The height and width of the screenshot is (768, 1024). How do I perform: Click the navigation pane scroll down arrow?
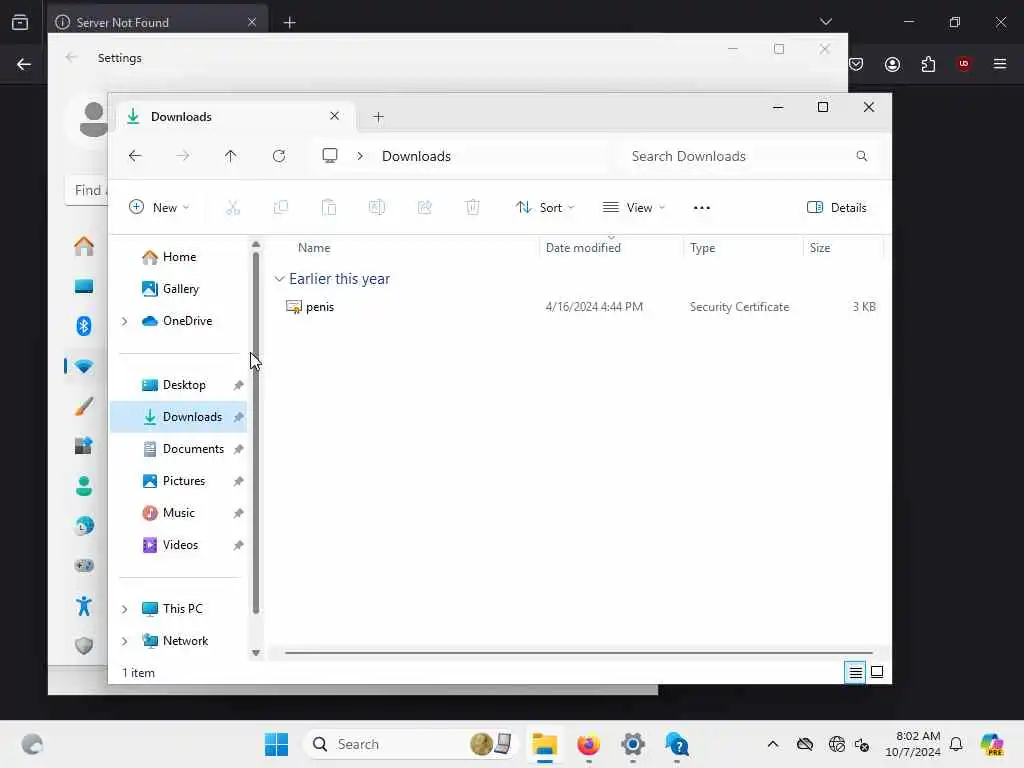(256, 652)
